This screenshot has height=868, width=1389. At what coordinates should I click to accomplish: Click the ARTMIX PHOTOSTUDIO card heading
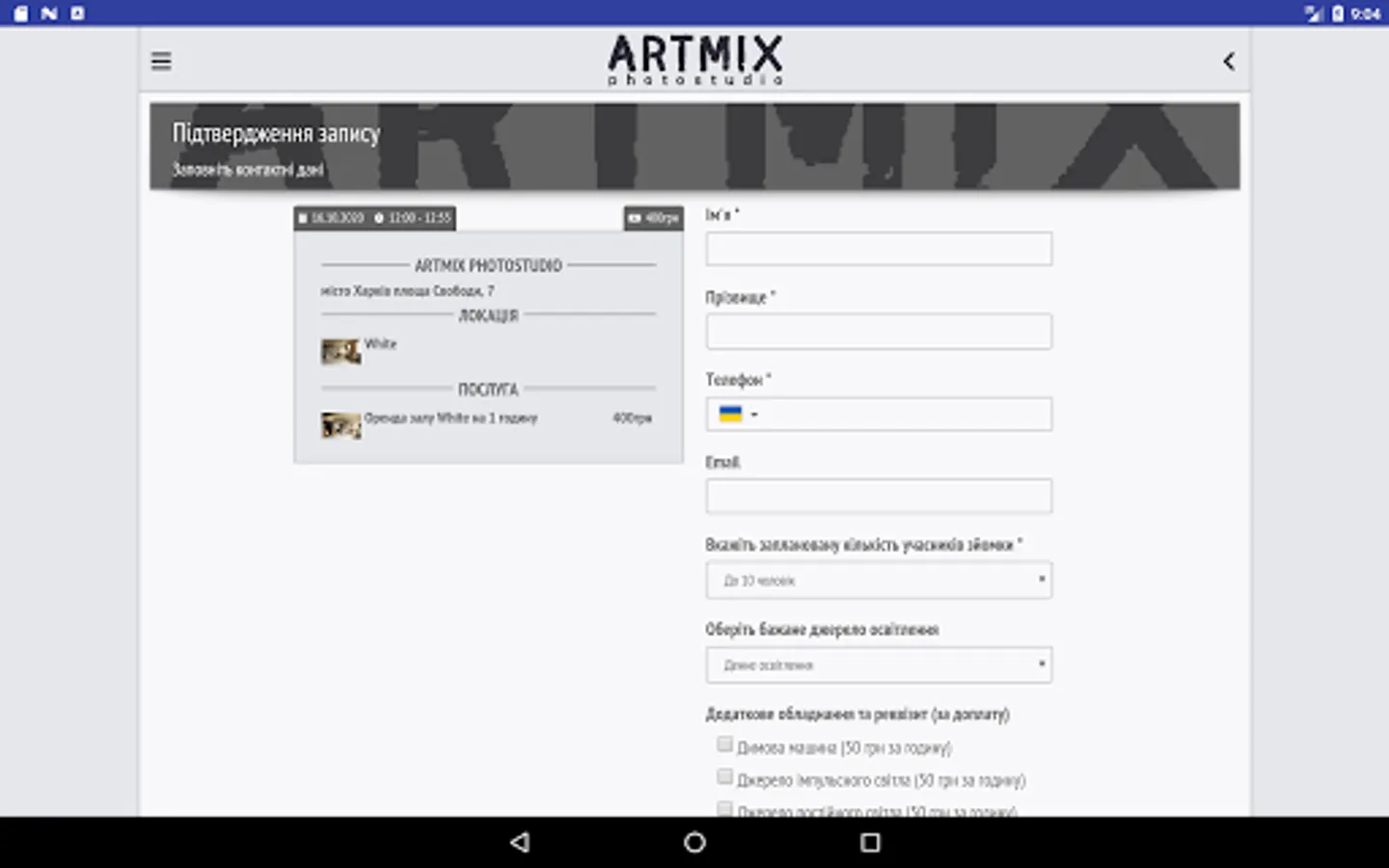click(488, 265)
